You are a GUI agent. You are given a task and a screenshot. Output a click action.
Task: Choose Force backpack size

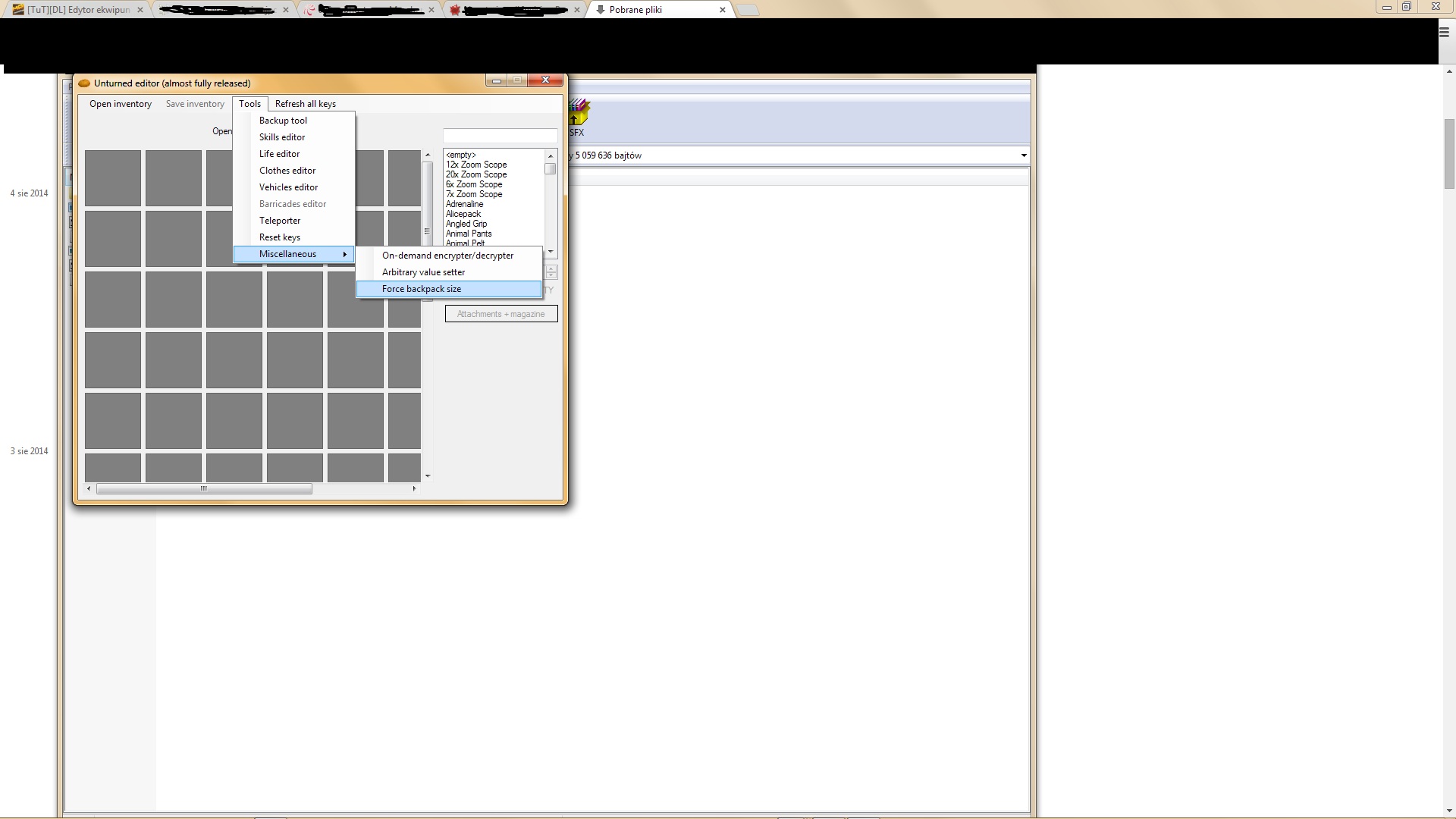click(449, 289)
